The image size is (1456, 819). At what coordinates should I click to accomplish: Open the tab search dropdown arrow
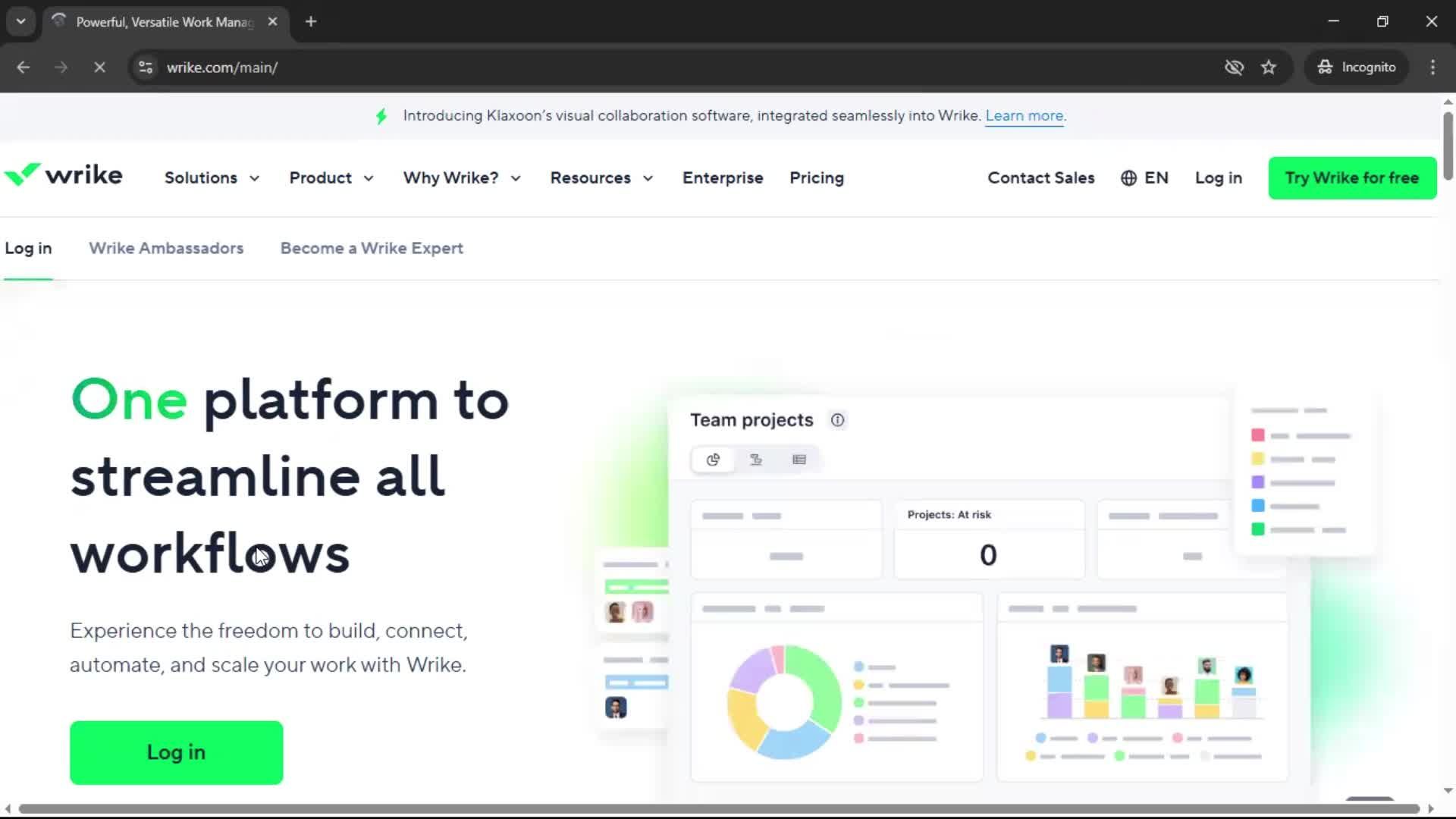tap(20, 21)
